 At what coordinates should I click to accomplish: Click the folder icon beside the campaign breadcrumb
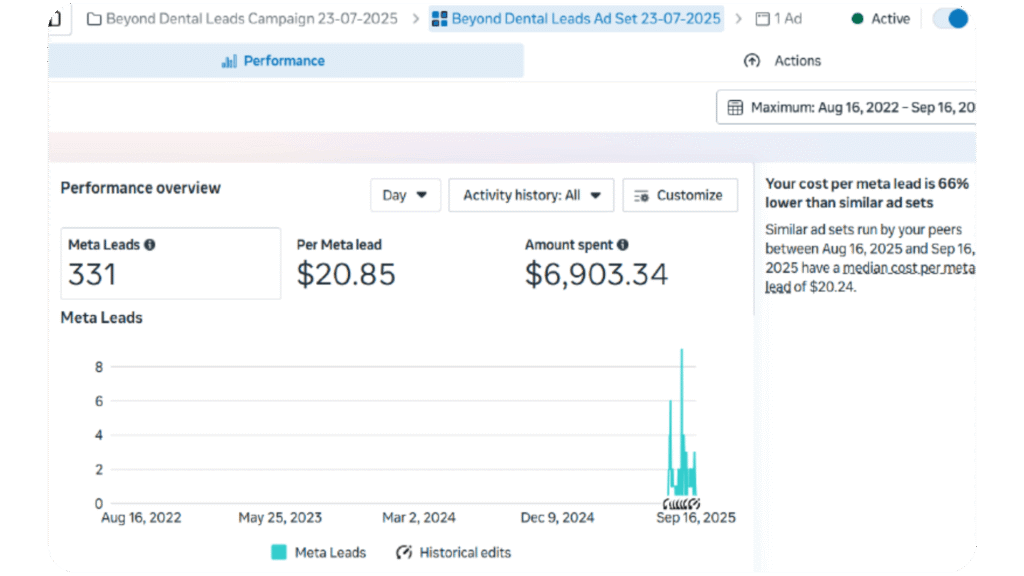94,19
